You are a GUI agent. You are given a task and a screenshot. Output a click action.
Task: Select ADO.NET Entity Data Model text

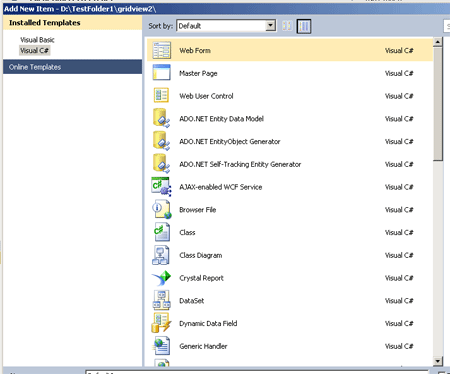[221, 119]
